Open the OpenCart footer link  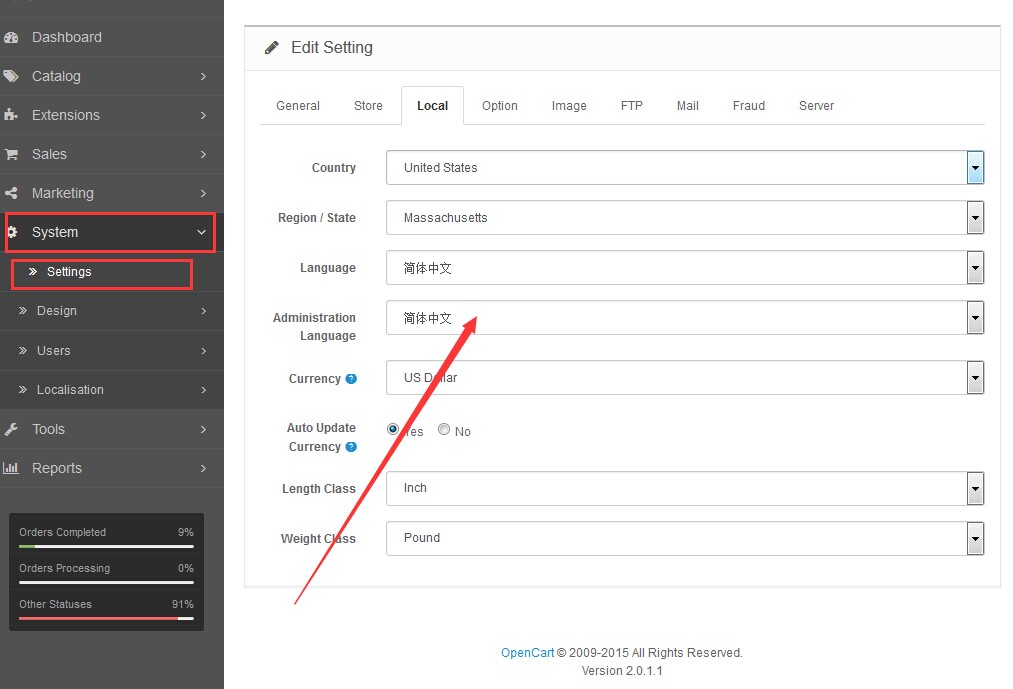coord(527,653)
